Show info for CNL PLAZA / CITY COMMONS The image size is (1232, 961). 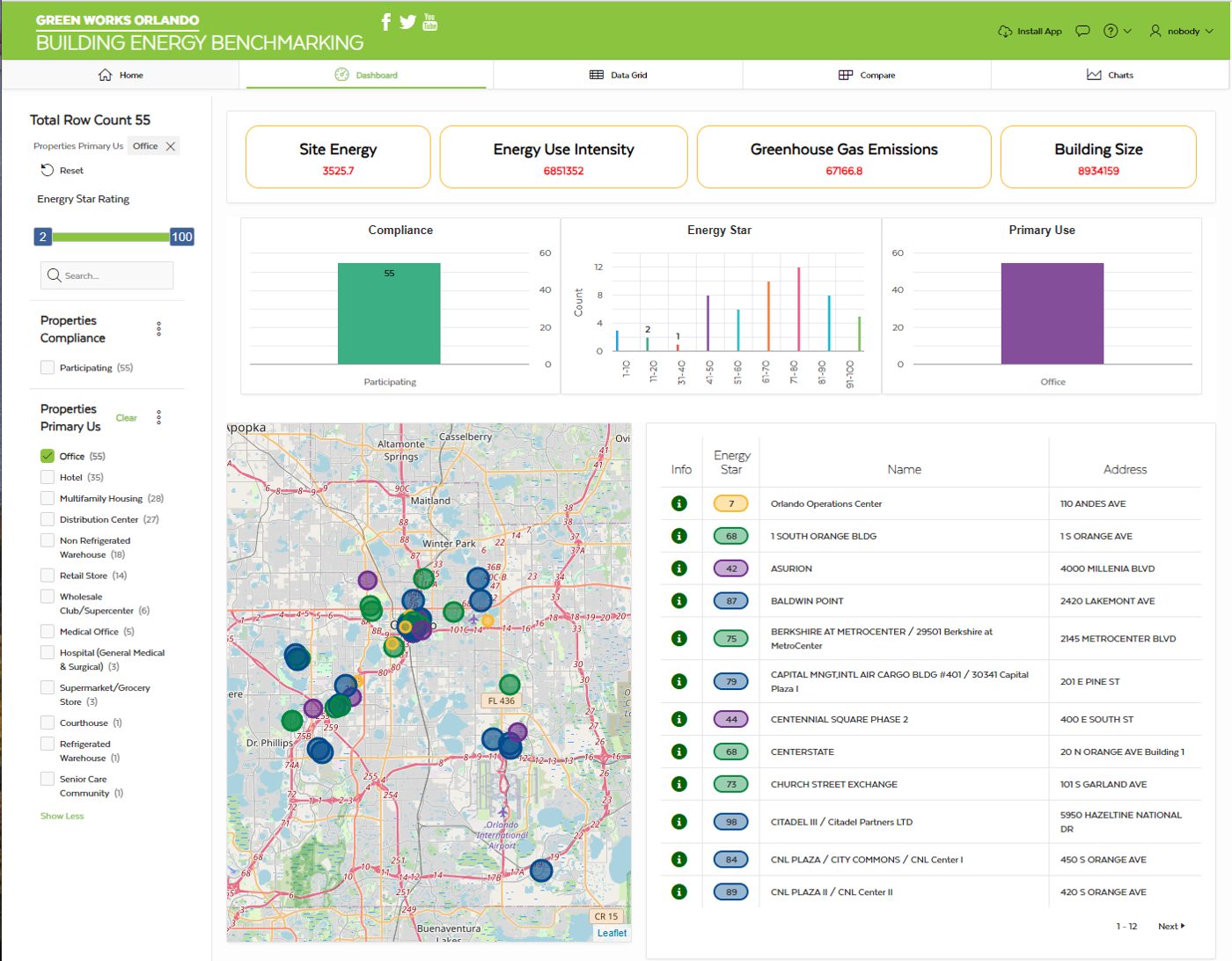tap(679, 860)
